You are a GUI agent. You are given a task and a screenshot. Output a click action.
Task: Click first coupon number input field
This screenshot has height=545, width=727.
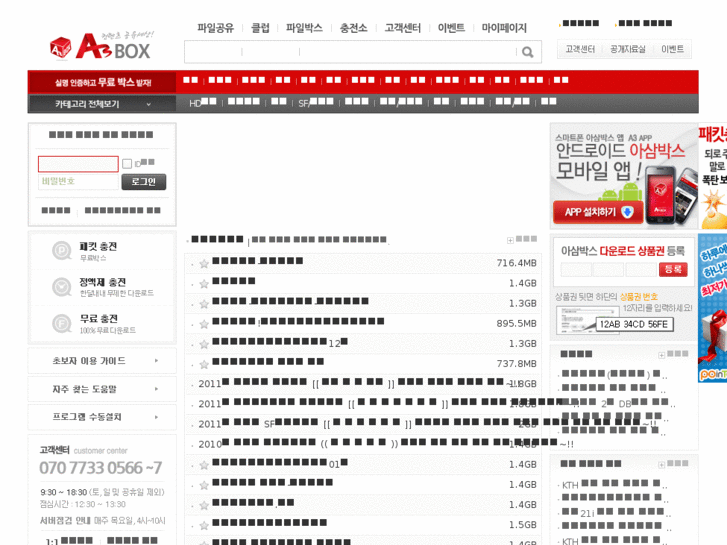pos(576,269)
